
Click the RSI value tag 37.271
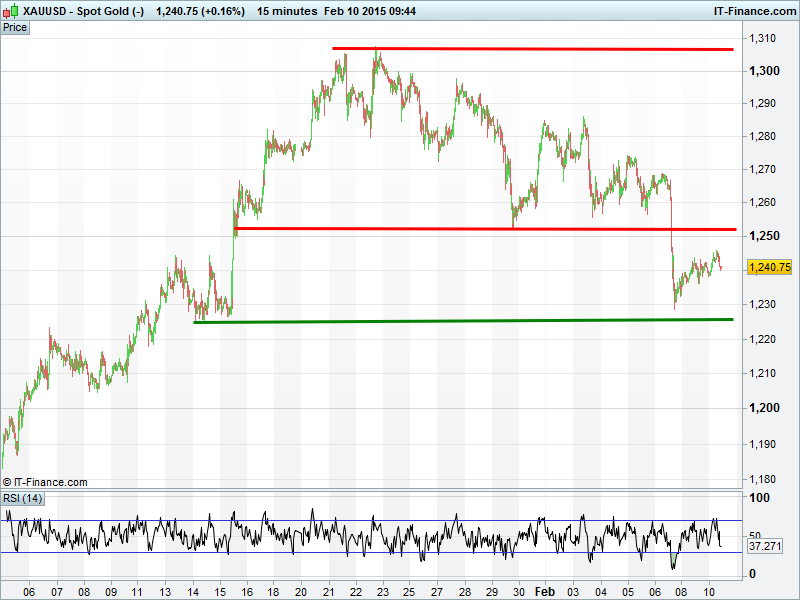(x=763, y=547)
